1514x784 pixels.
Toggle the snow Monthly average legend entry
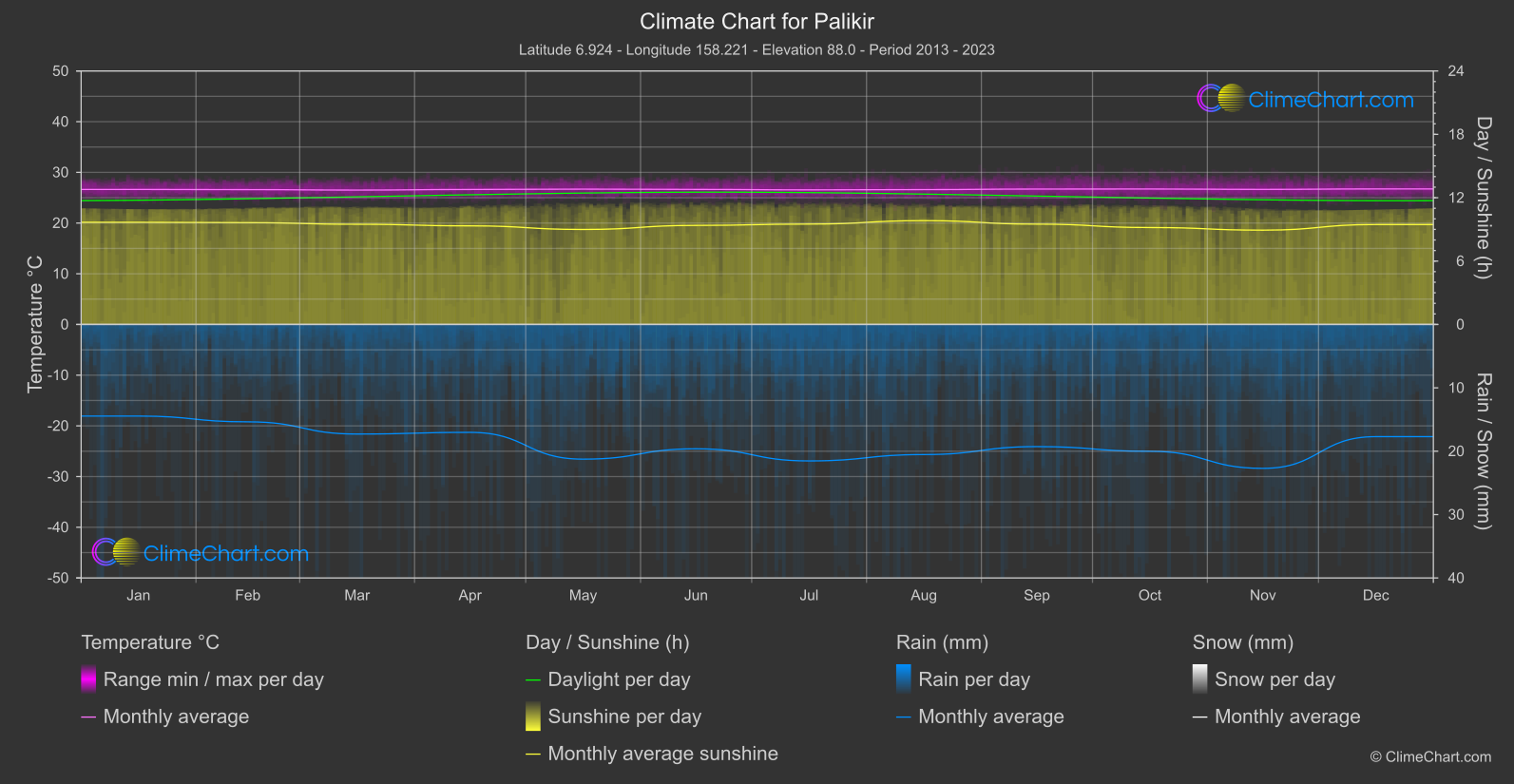click(1276, 717)
